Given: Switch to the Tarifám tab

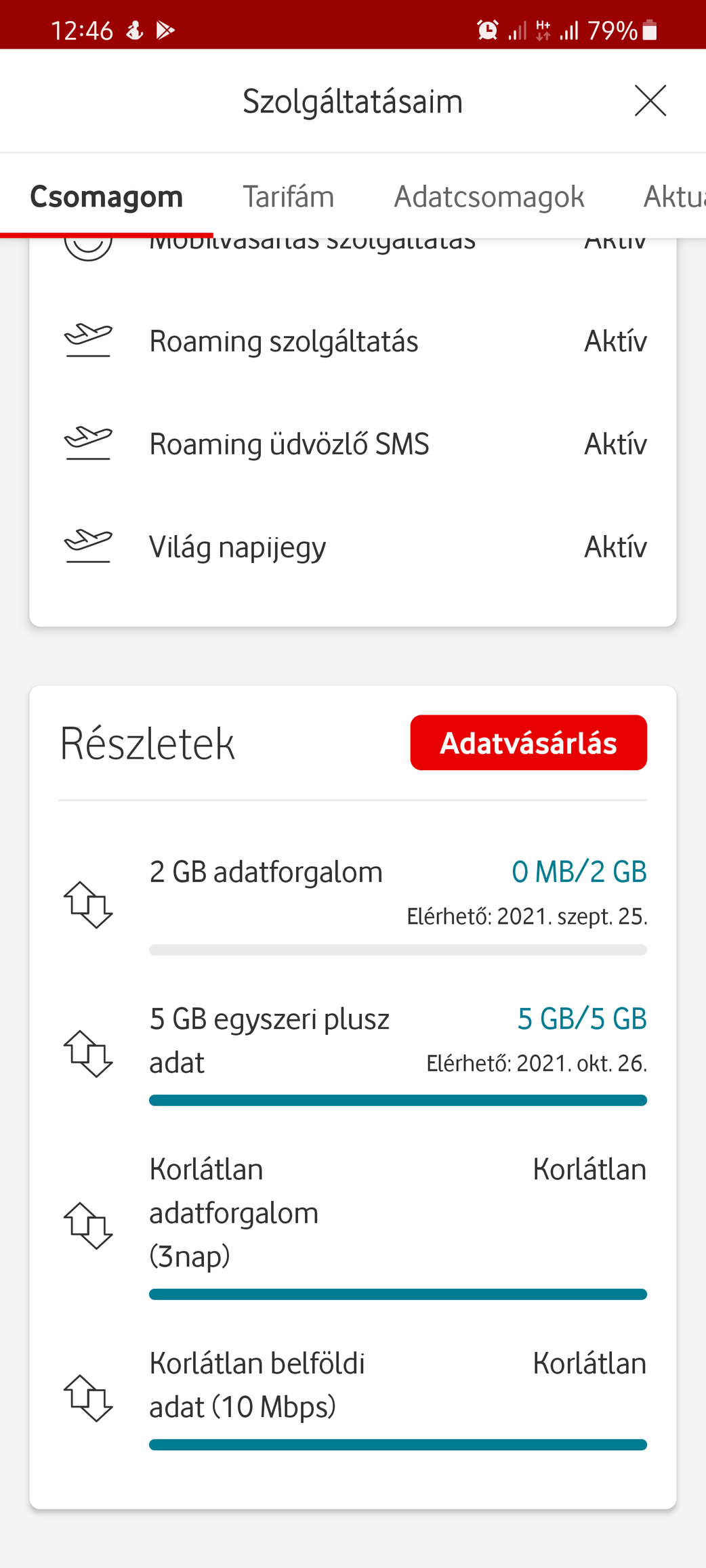Looking at the screenshot, I should pos(289,196).
